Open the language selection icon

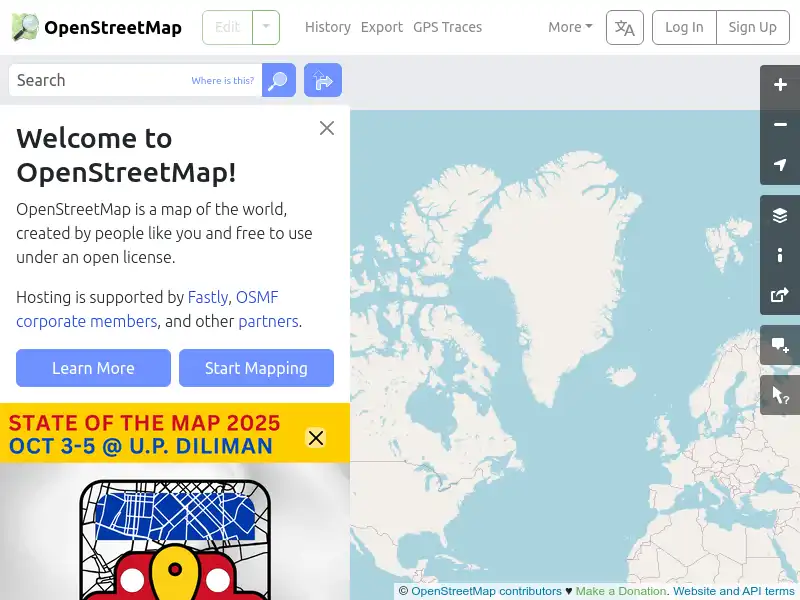[x=624, y=27]
